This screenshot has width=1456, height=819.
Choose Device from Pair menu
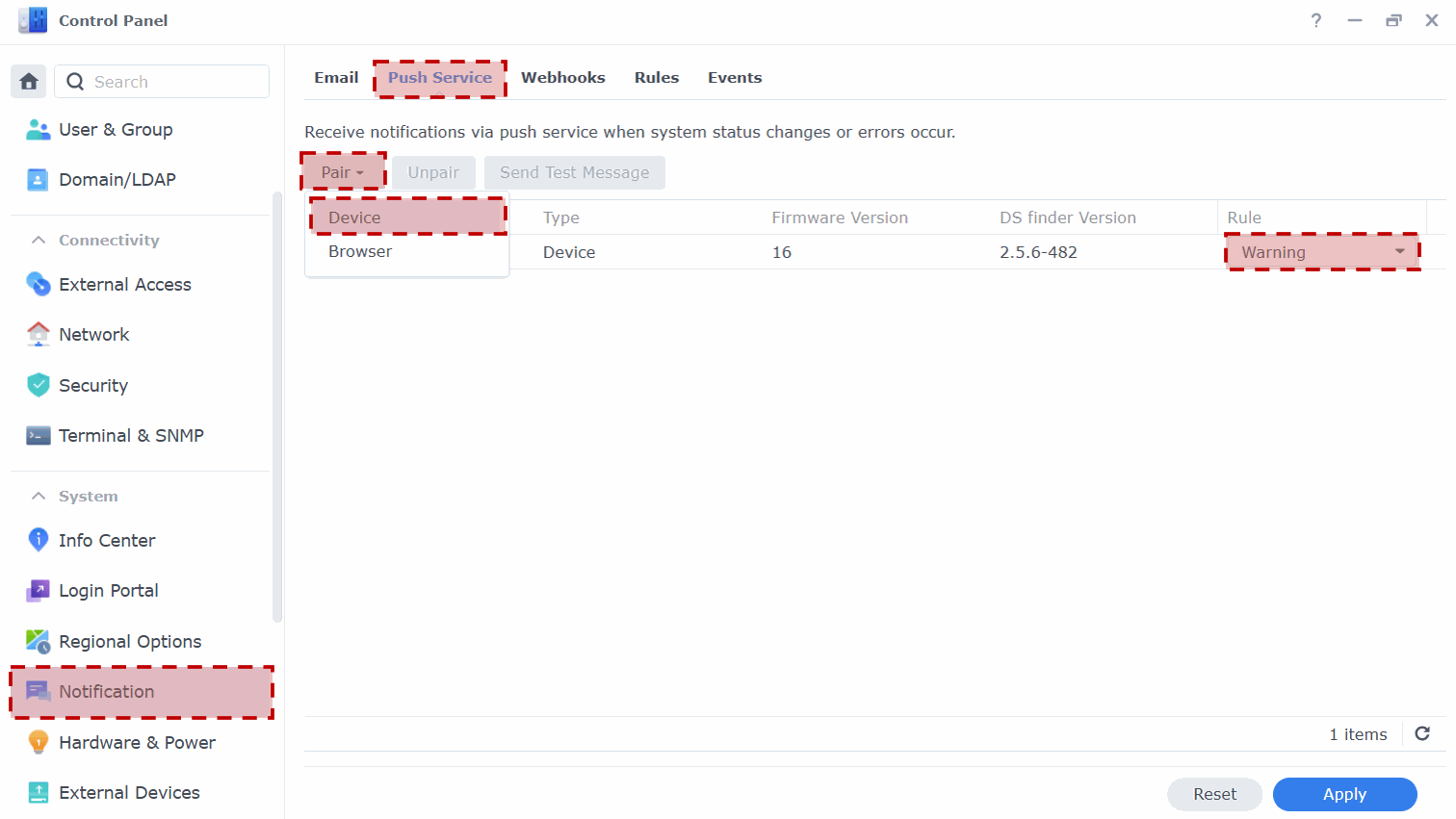(407, 218)
